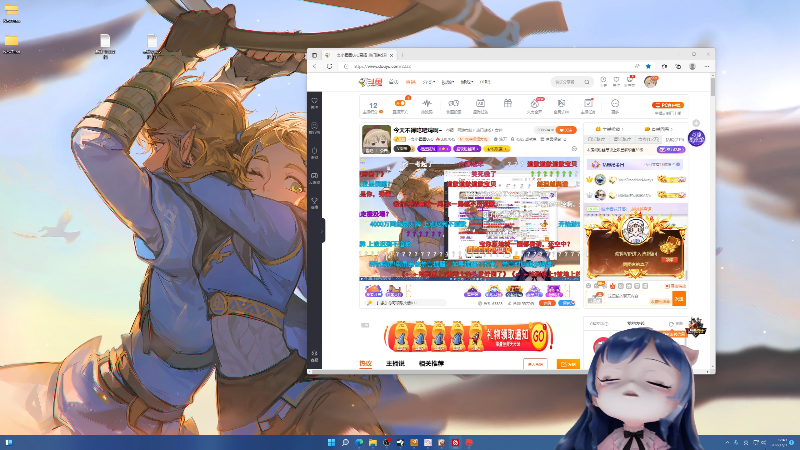This screenshot has height=450, width=800.
Task: Select the orange underlined tab below the banner
Action: click(365, 364)
